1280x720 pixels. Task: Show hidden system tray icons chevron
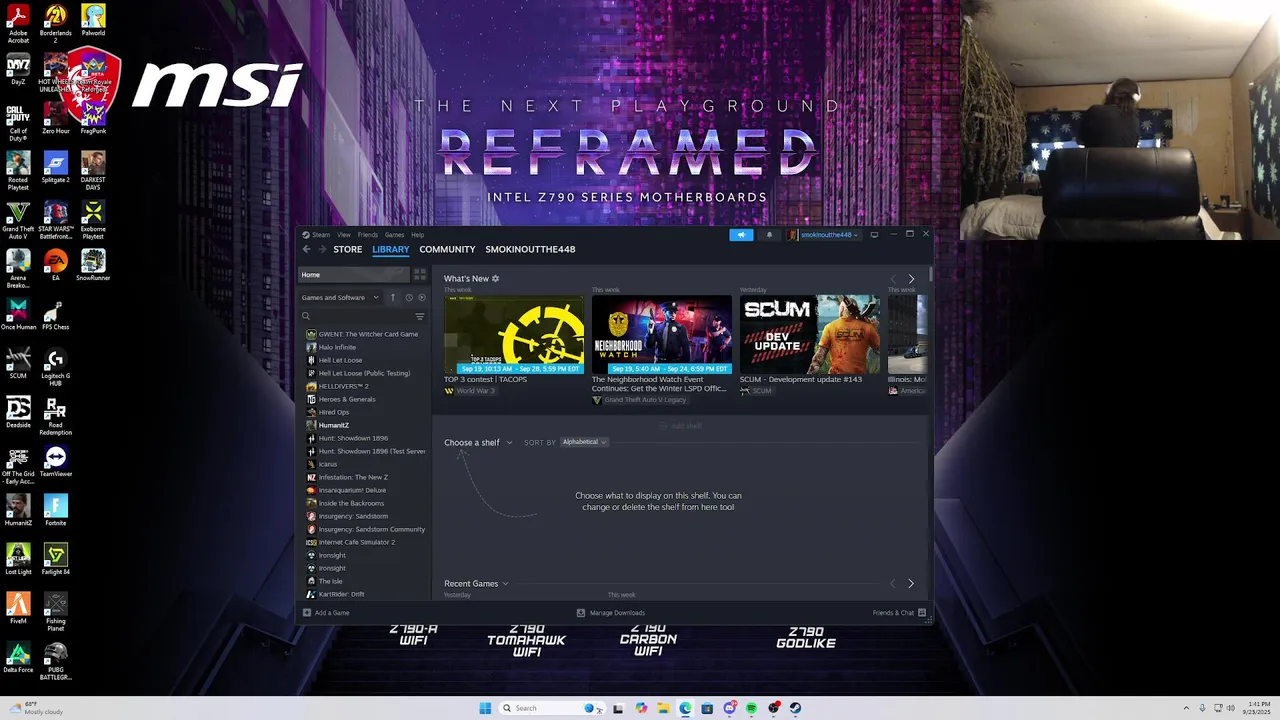(x=1186, y=708)
